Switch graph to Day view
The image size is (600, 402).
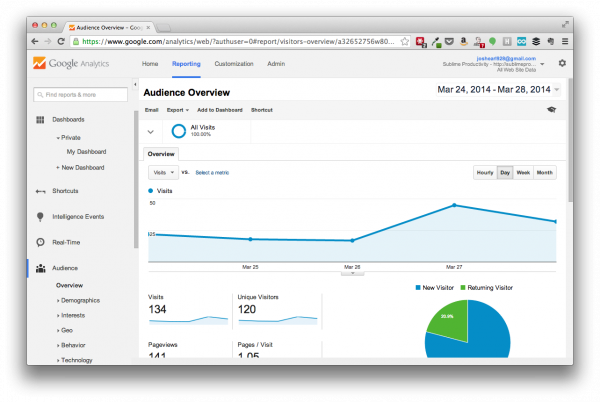click(505, 173)
